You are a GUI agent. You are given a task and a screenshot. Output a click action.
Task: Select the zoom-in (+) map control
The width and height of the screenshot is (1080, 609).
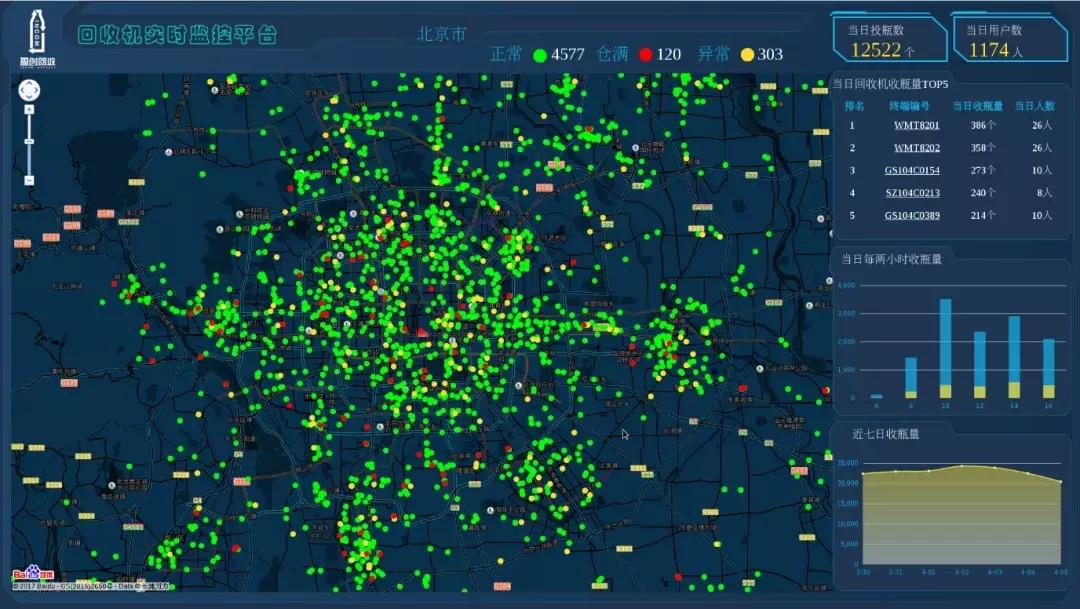29,110
